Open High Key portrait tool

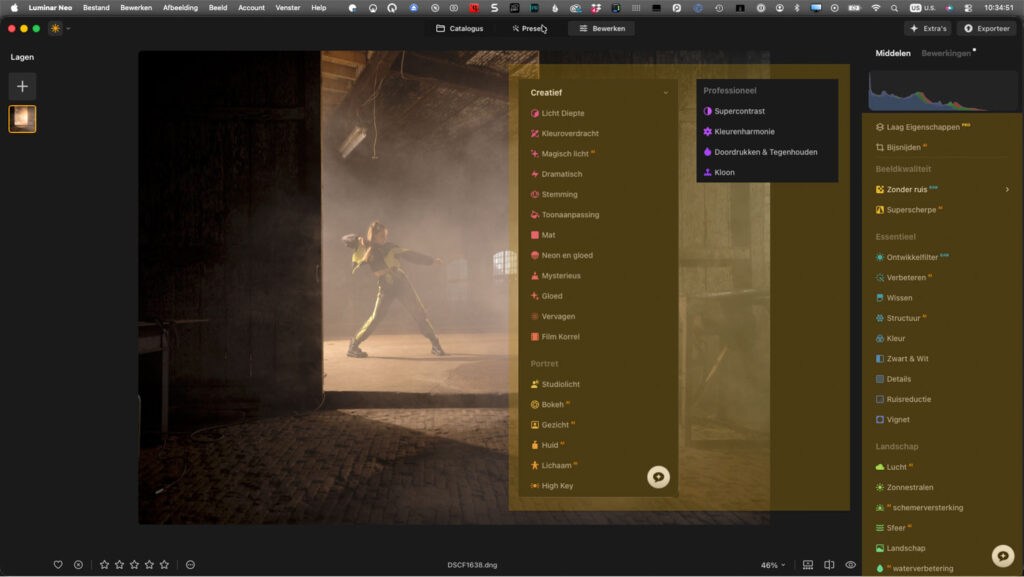(552, 486)
